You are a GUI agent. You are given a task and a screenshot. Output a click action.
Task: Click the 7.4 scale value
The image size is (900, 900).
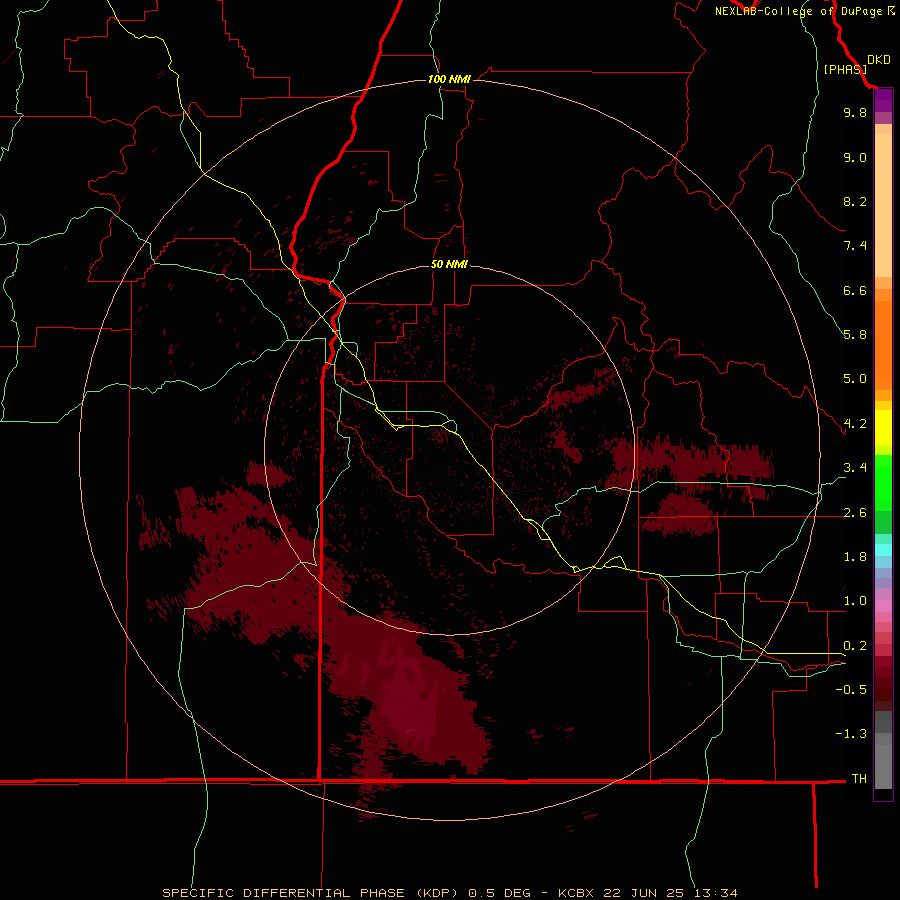(855, 246)
